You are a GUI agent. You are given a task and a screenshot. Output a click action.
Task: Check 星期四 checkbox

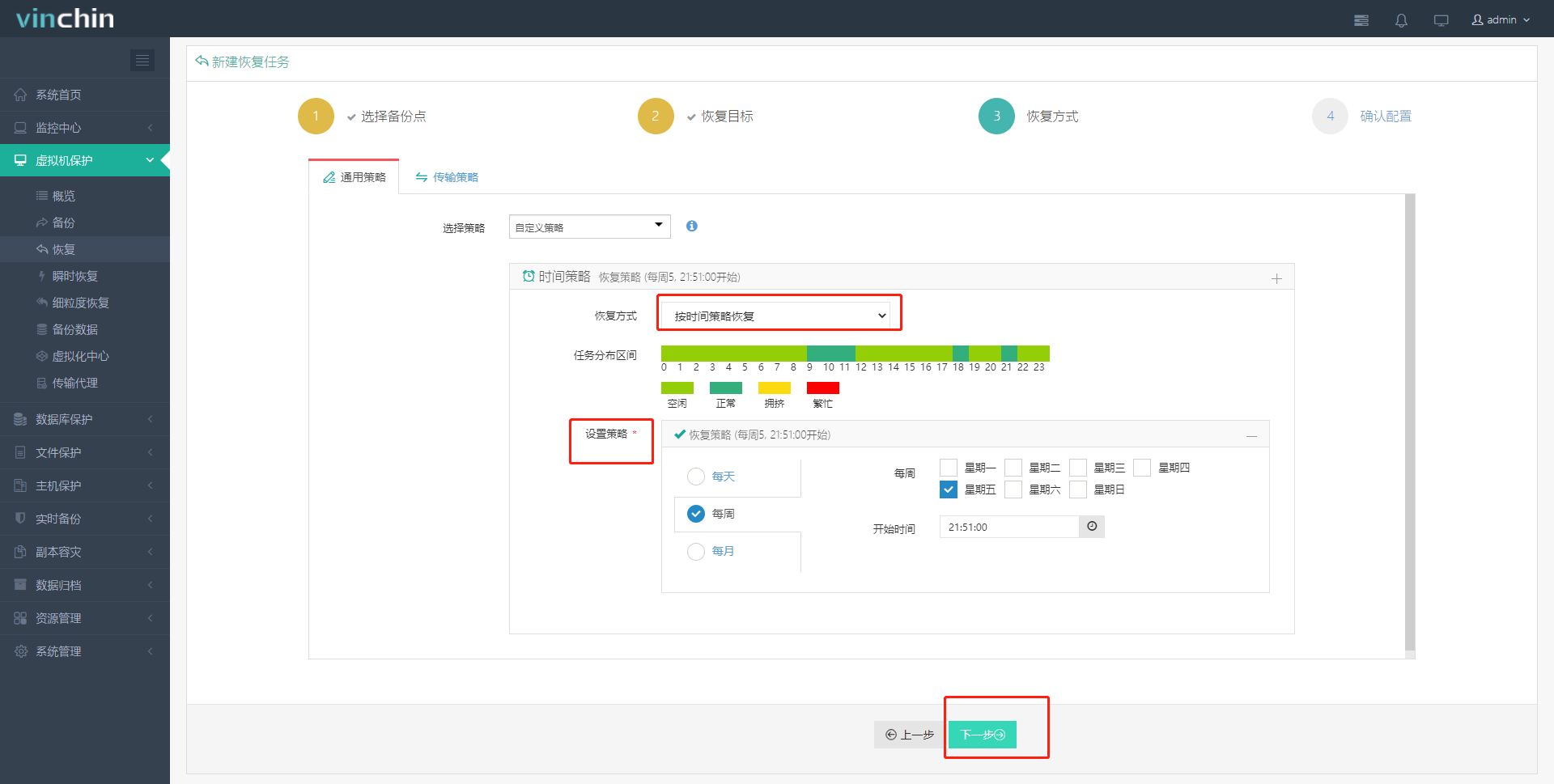[1142, 468]
